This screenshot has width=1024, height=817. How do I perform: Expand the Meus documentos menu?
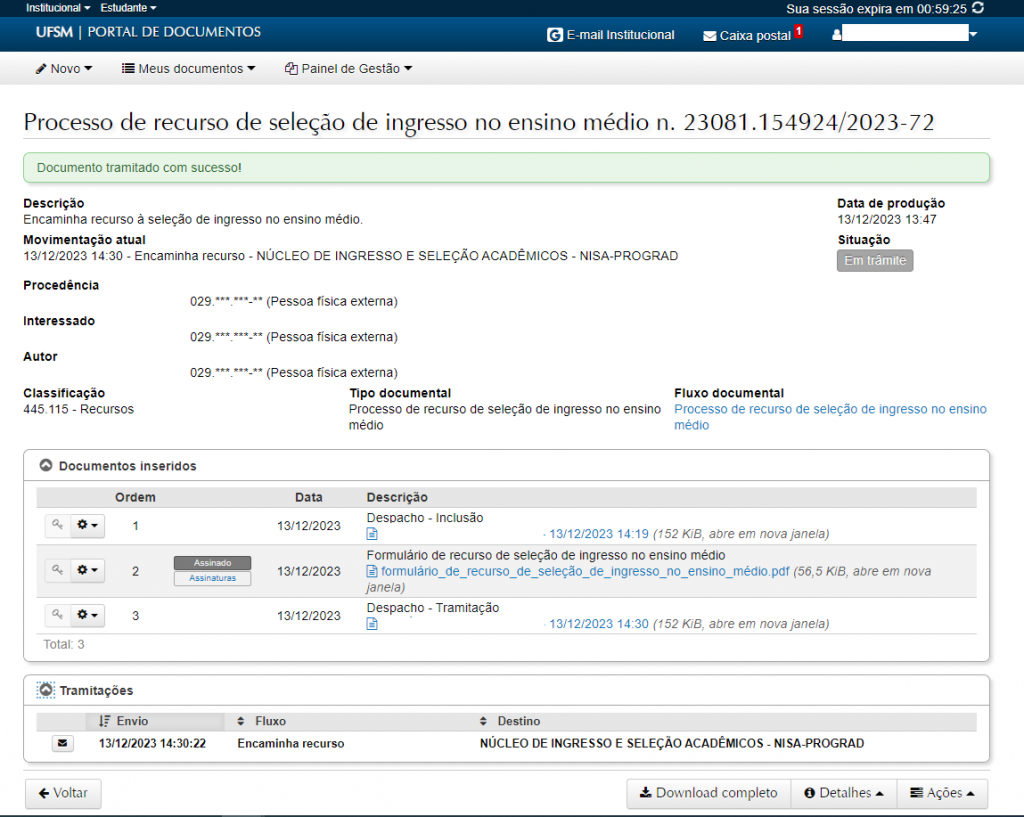point(188,69)
